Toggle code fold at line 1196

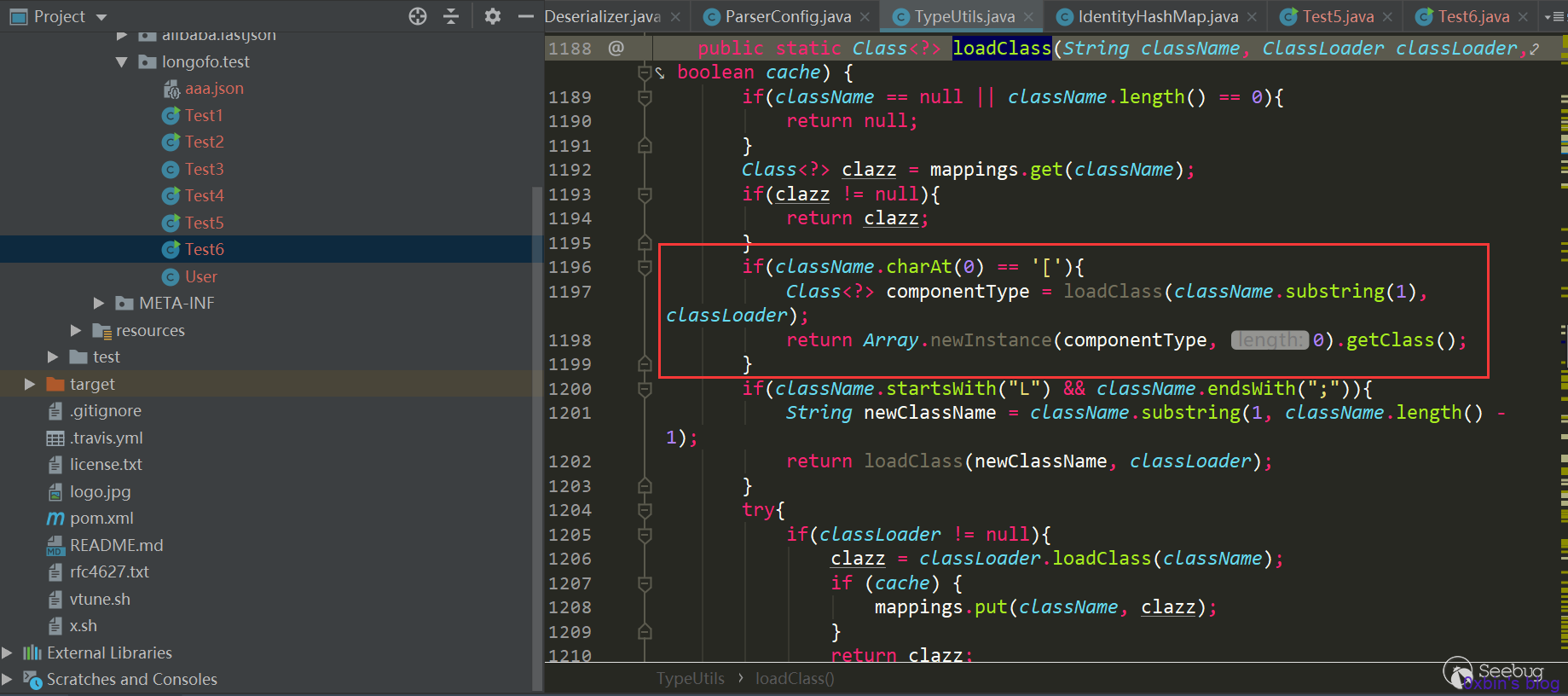point(645,268)
